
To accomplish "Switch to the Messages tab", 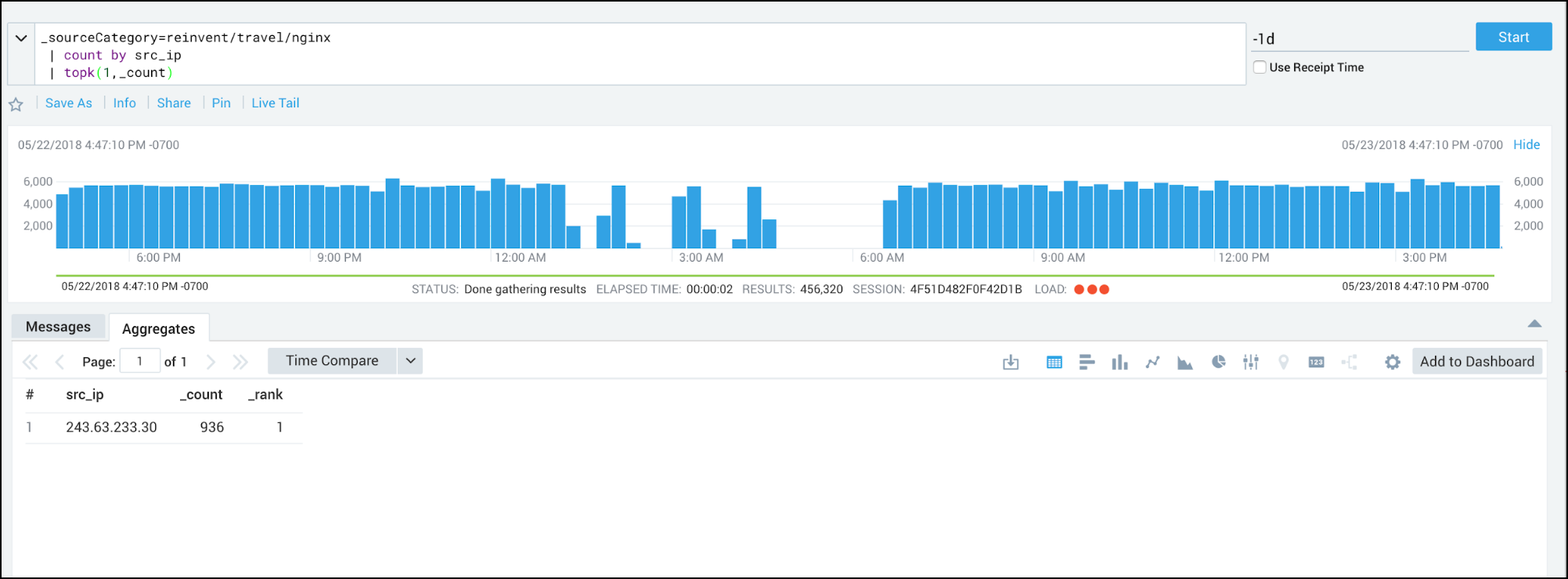I will pos(58,327).
